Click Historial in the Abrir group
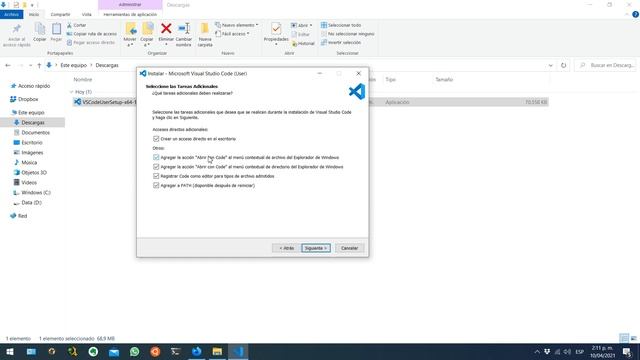 303,43
